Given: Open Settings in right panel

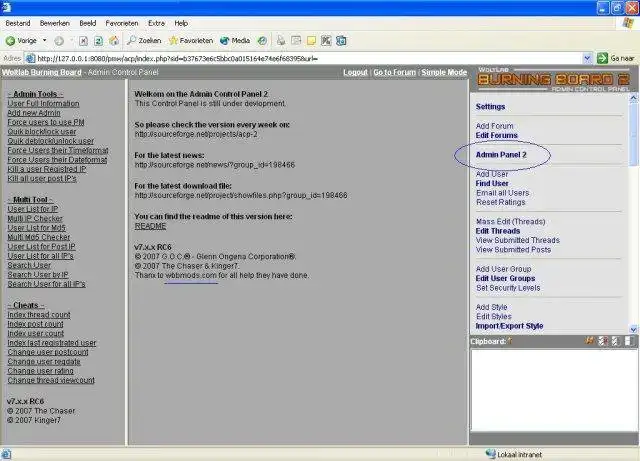Looking at the screenshot, I should coord(490,107).
